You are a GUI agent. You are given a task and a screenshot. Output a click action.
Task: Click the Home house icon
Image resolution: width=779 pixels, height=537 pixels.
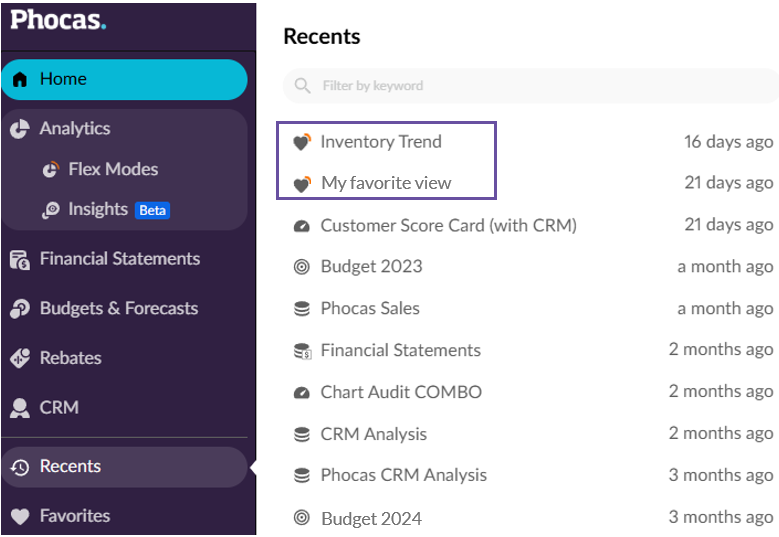pyautogui.click(x=20, y=80)
